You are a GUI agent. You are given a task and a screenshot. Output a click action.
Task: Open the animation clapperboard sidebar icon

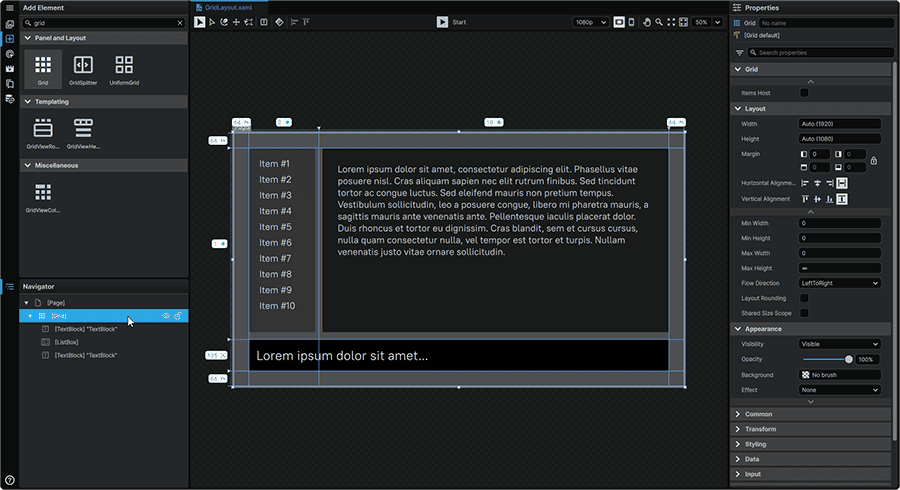pos(10,69)
